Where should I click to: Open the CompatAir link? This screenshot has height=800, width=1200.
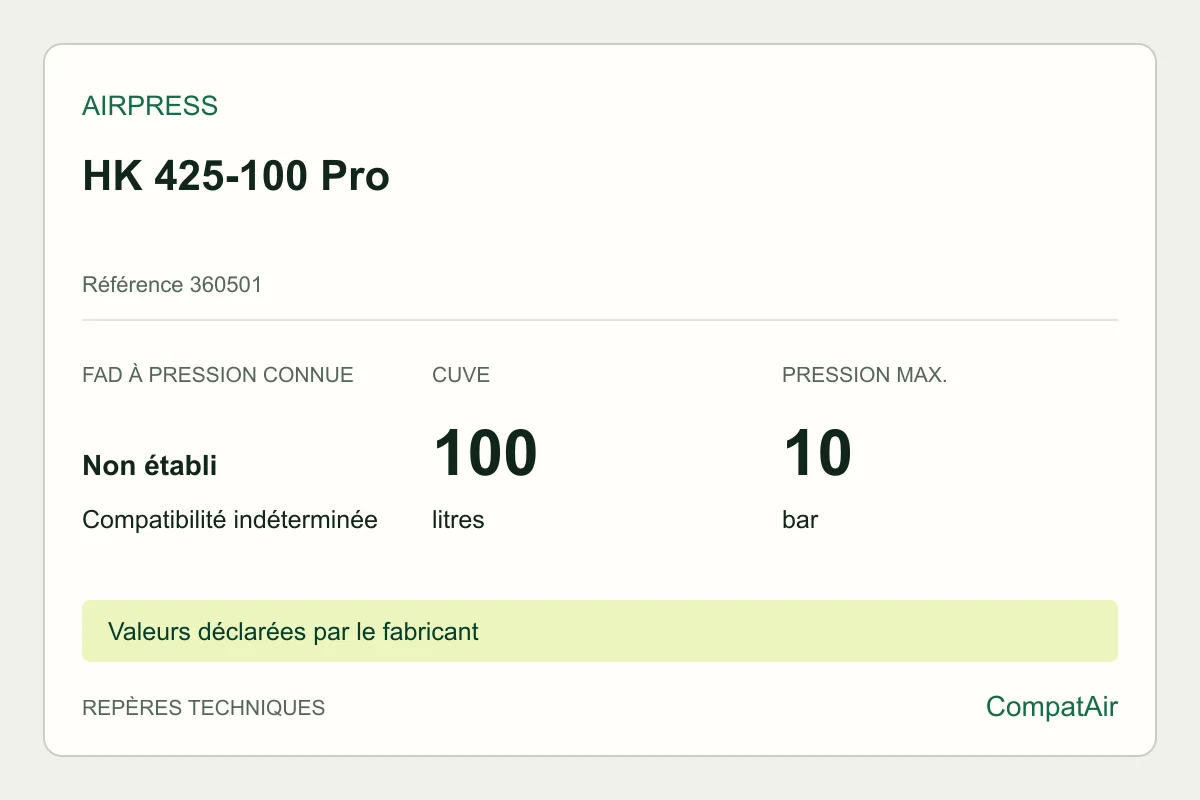point(1052,707)
